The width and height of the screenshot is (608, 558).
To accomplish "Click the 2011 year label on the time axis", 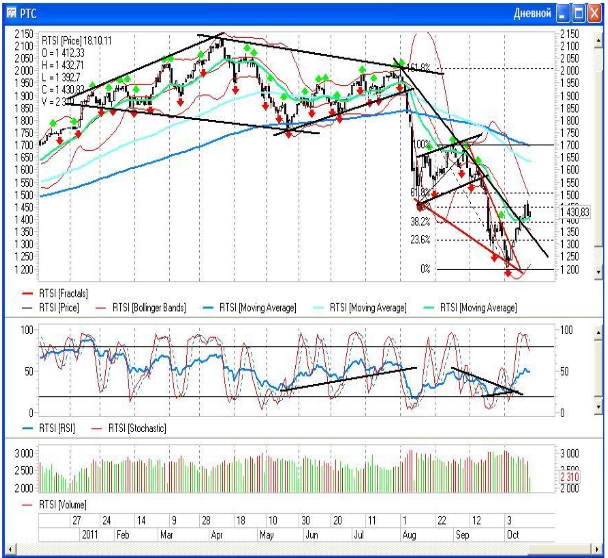I will [90, 535].
